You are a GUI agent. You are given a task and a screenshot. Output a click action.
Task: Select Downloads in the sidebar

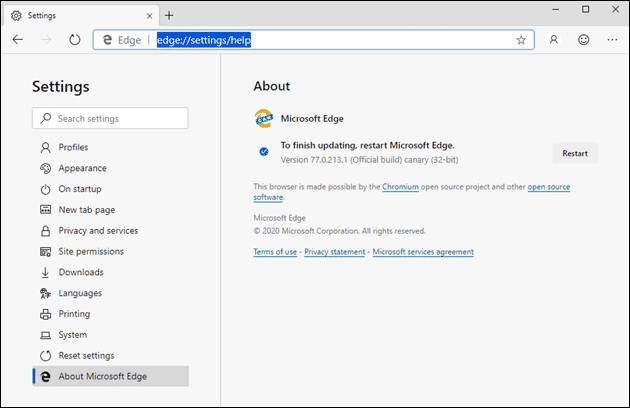click(x=110, y=273)
